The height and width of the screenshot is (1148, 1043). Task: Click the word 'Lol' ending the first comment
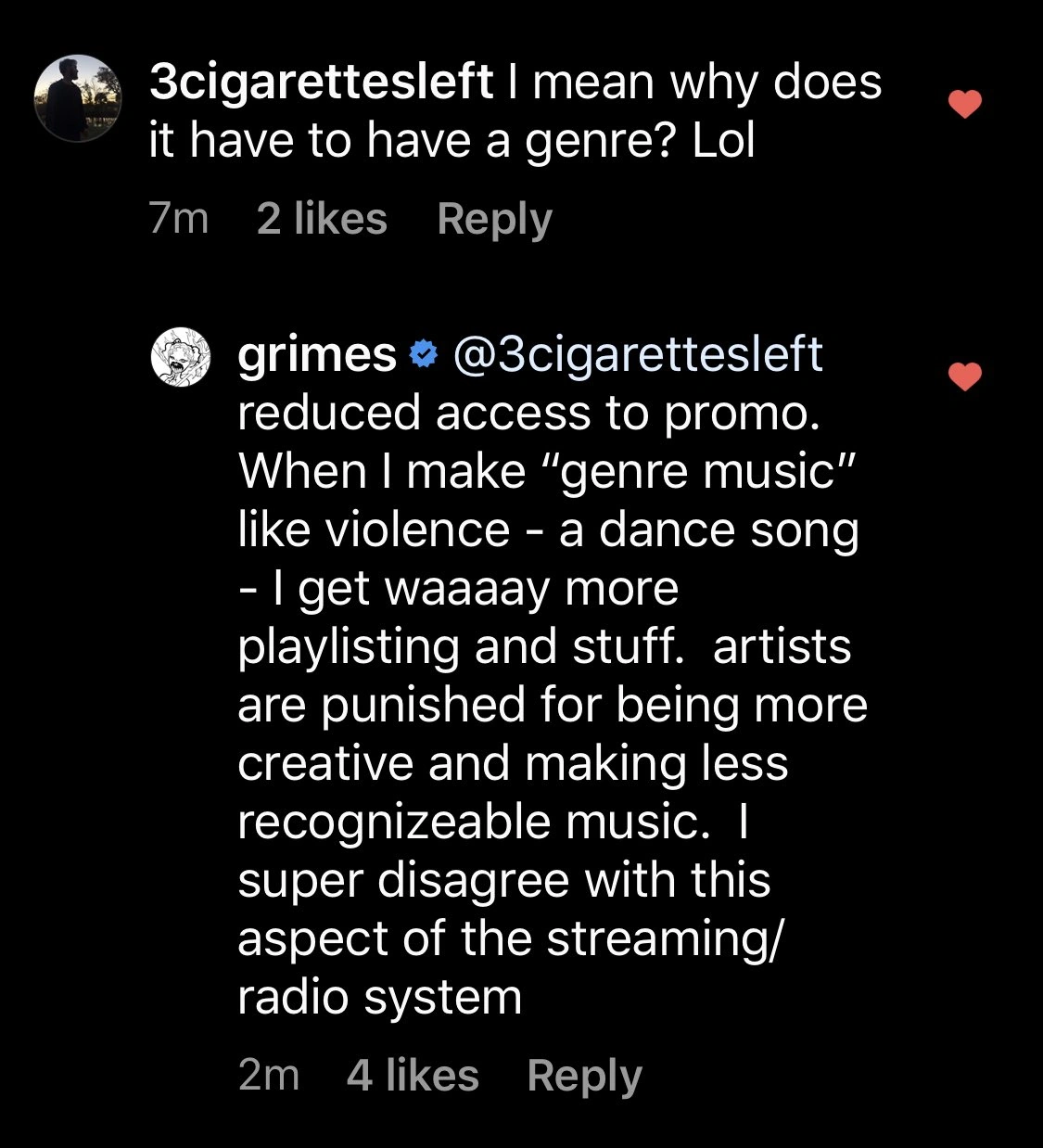724,142
